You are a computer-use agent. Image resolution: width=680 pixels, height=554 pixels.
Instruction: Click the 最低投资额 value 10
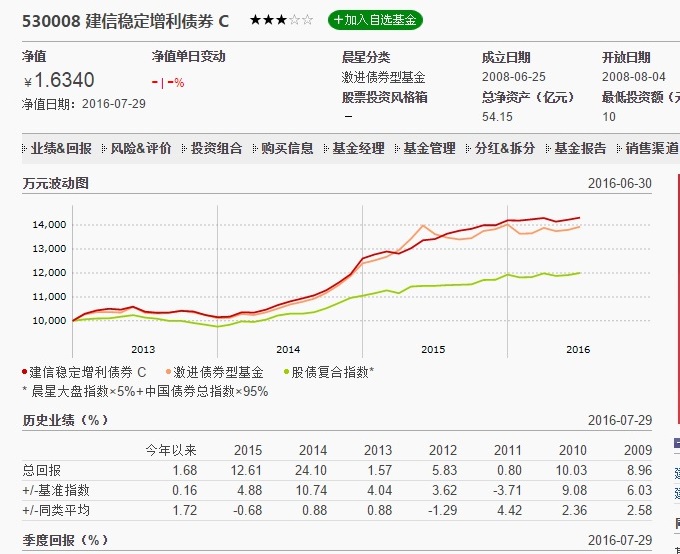pyautogui.click(x=609, y=117)
